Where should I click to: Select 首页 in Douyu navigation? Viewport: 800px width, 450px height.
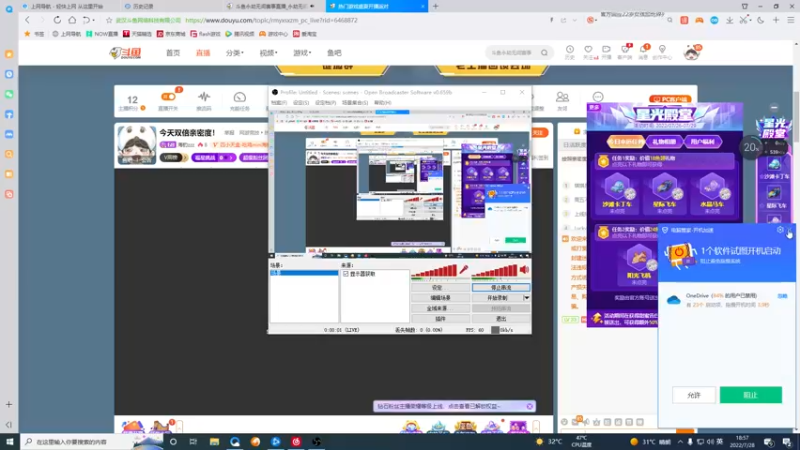click(173, 53)
